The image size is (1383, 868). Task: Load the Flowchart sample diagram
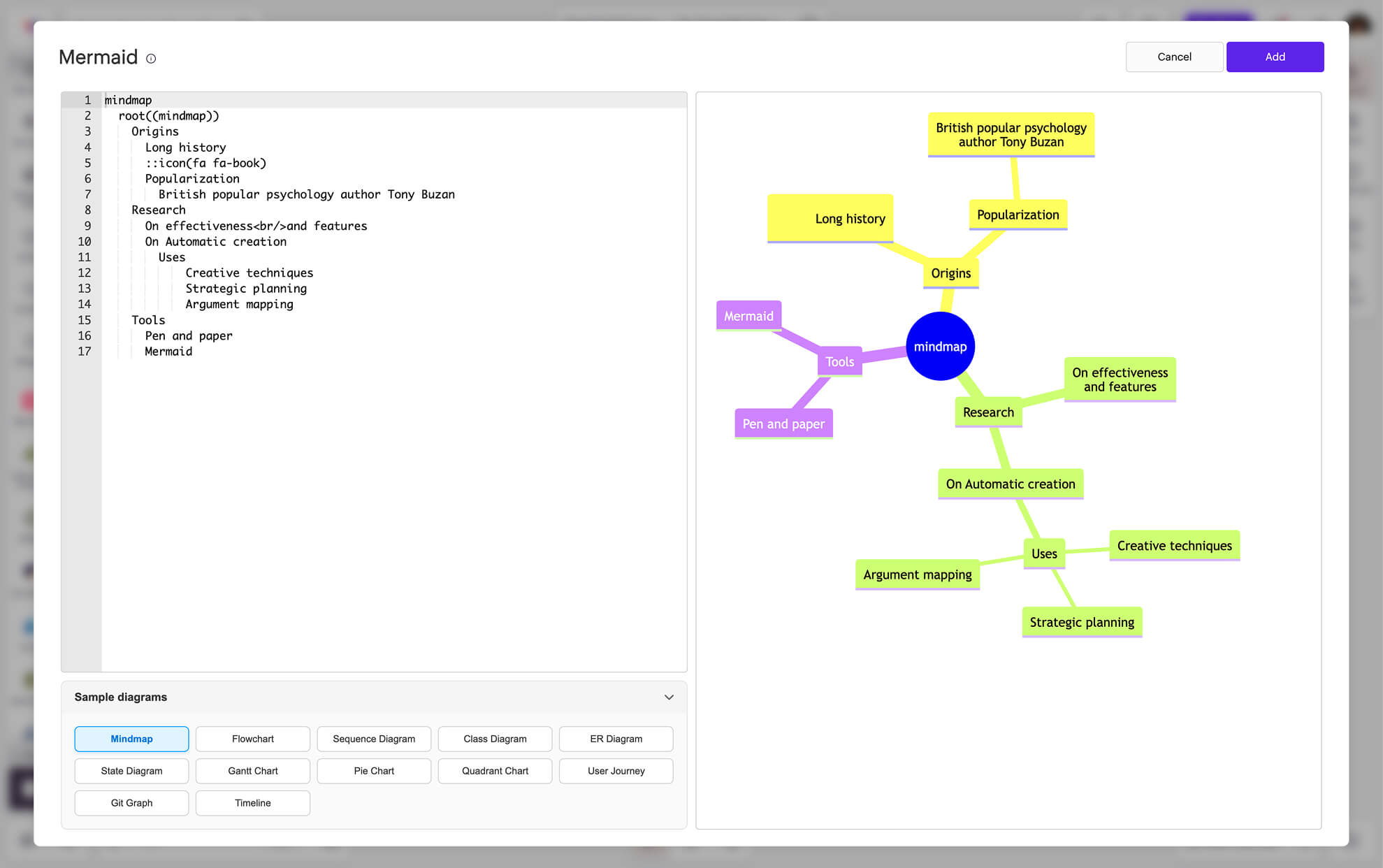253,739
